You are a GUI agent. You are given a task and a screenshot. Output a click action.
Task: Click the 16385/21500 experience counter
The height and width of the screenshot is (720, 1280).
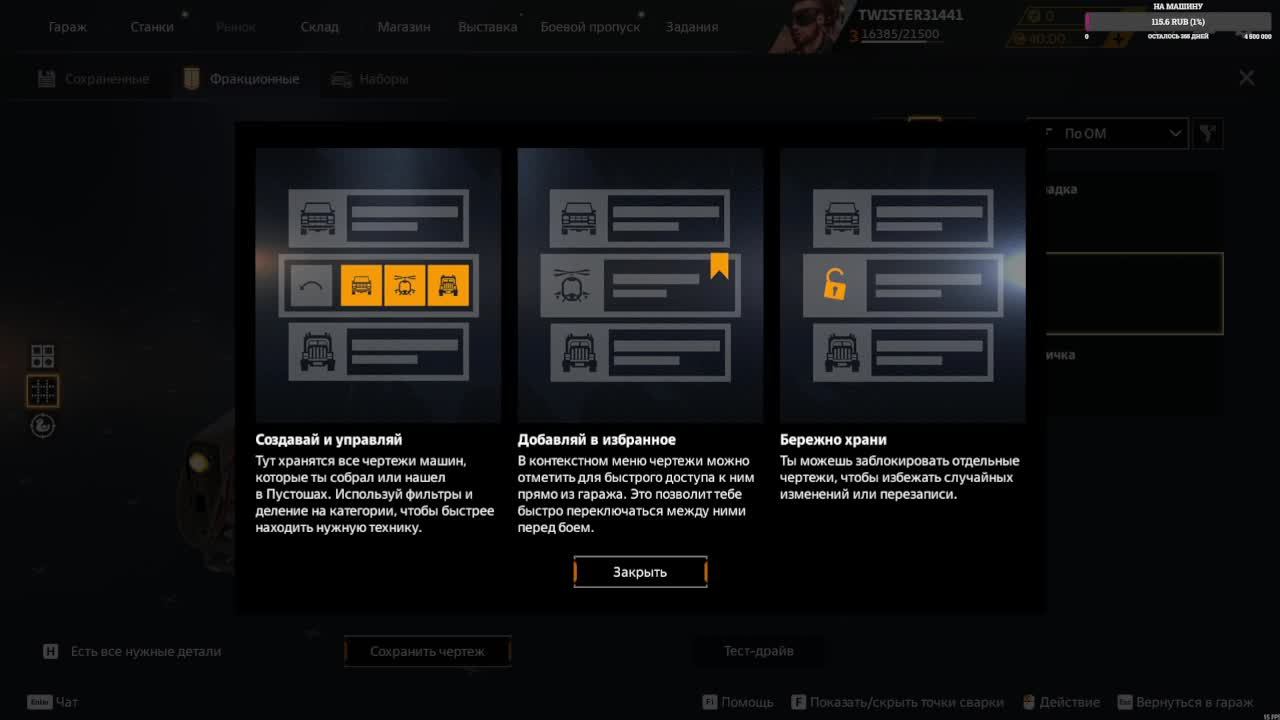(x=900, y=34)
